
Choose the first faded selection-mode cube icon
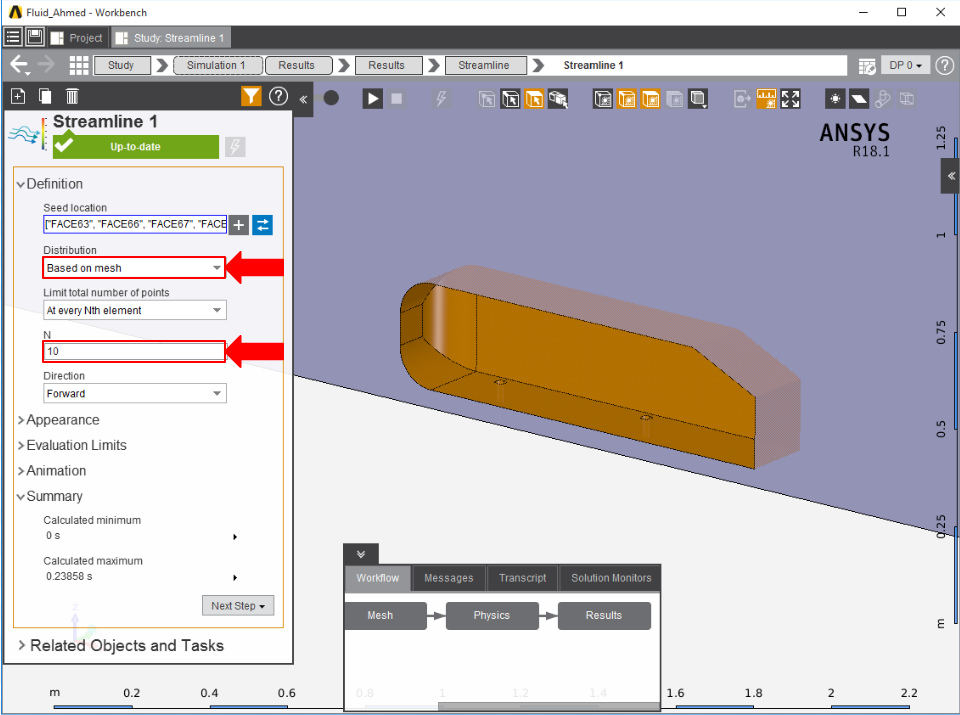click(x=487, y=99)
